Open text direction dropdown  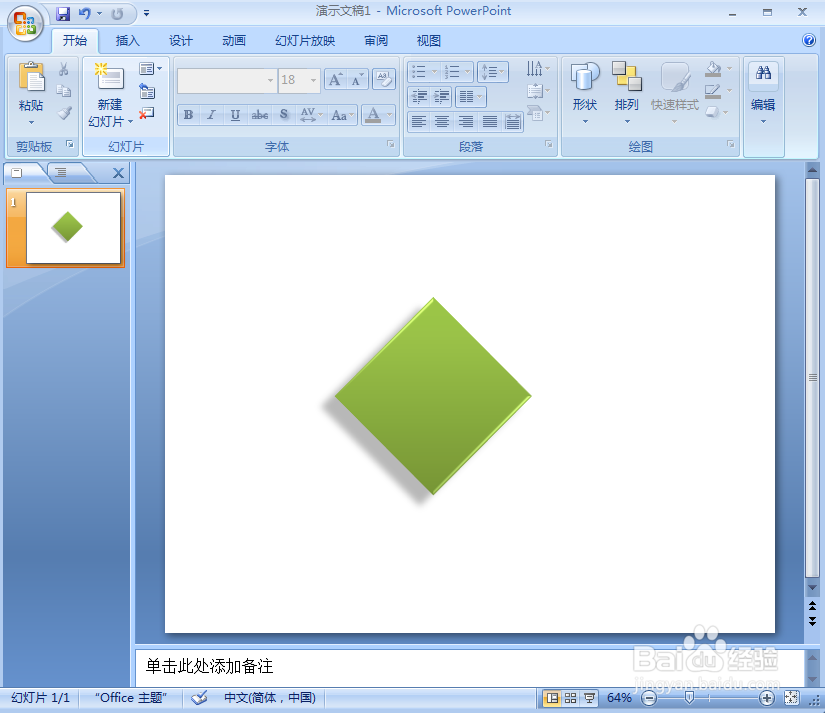[539, 68]
